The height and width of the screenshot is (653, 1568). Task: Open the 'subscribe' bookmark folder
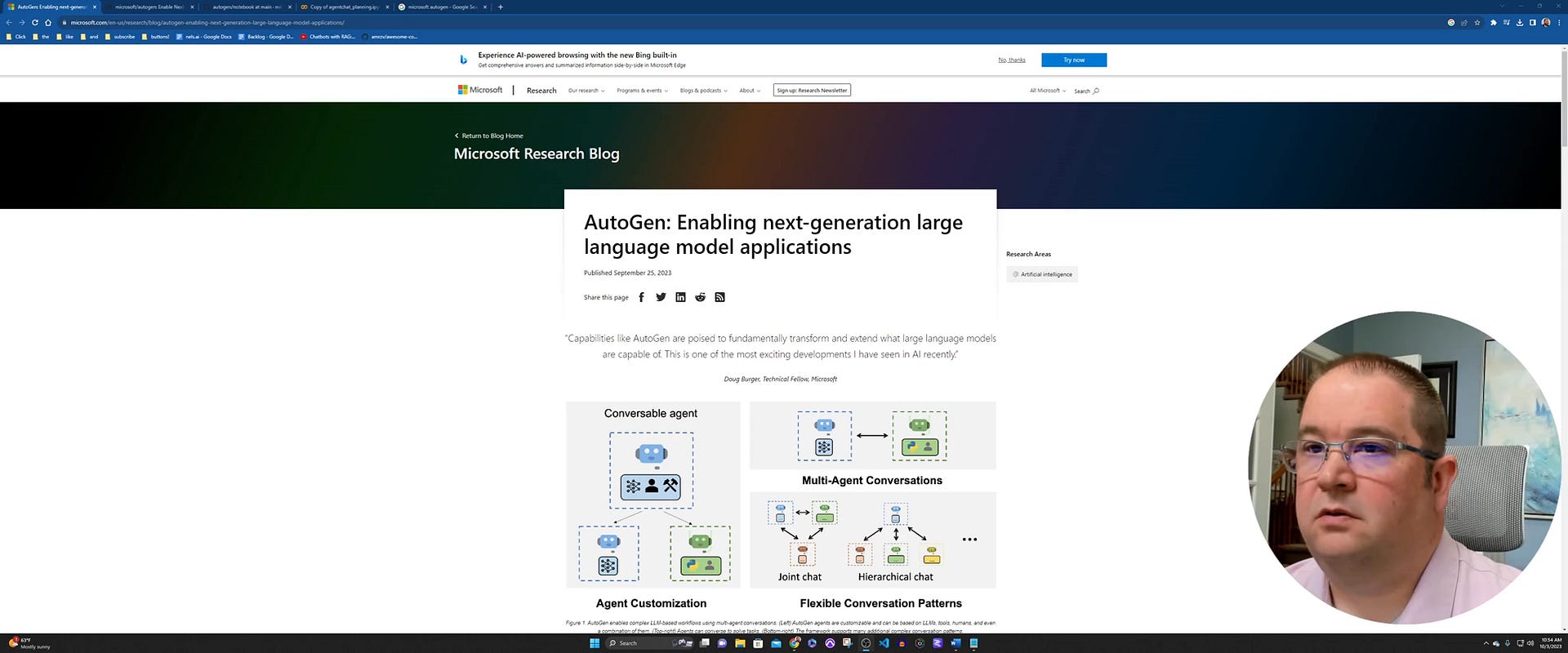click(120, 37)
